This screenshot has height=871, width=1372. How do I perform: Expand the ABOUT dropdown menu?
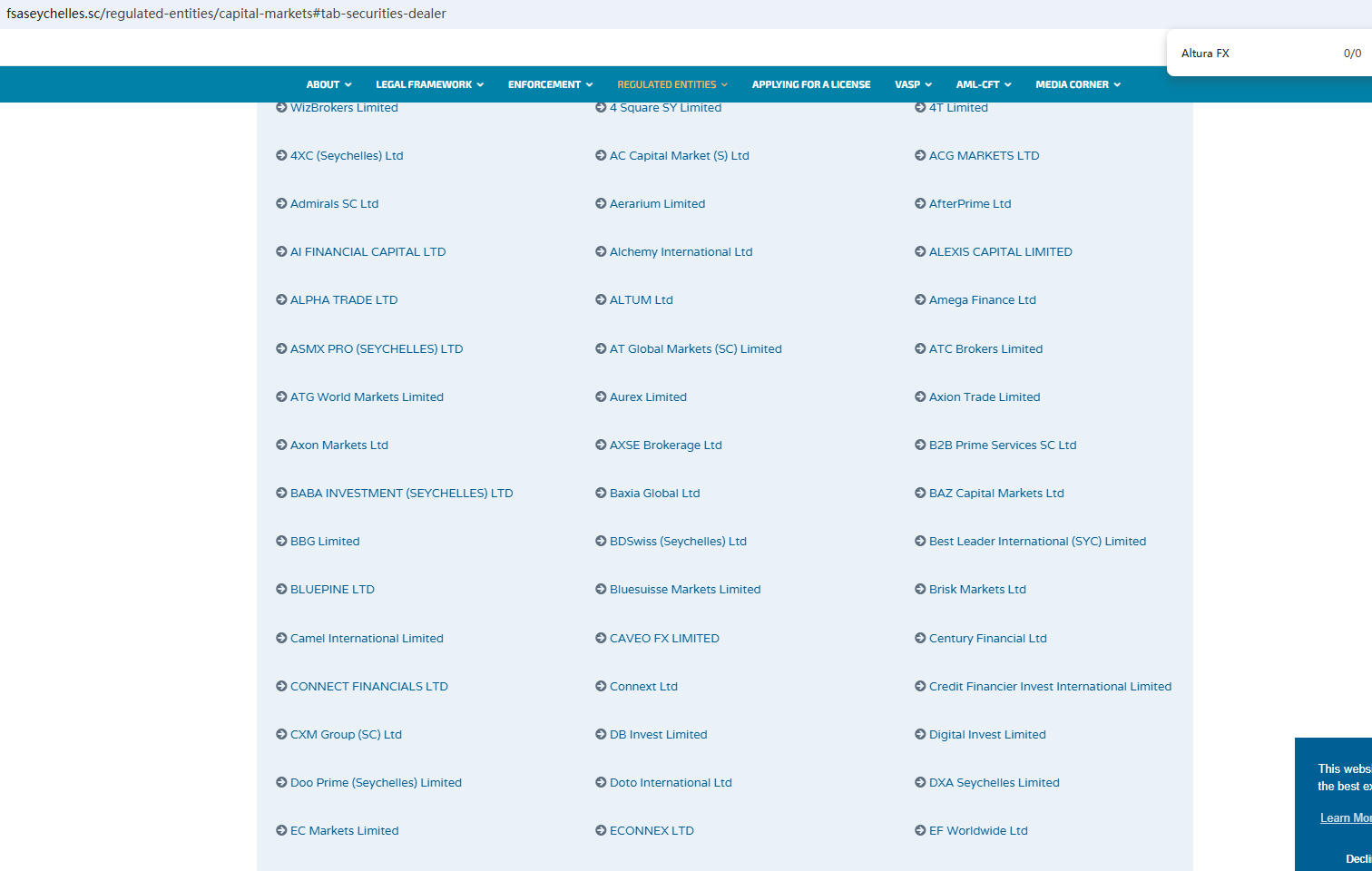[328, 84]
